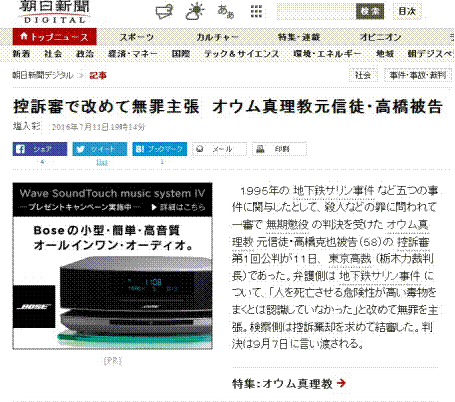Bookmark with Hatena B! button
The width and height of the screenshot is (455, 402).
(x=160, y=149)
